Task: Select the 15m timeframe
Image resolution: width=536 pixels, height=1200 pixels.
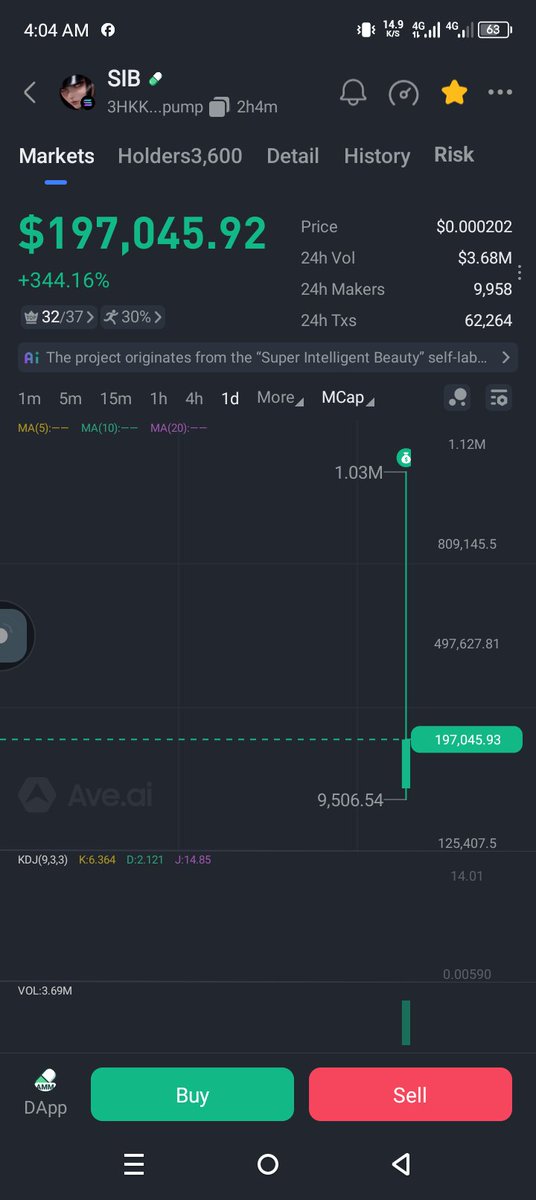Action: point(115,398)
